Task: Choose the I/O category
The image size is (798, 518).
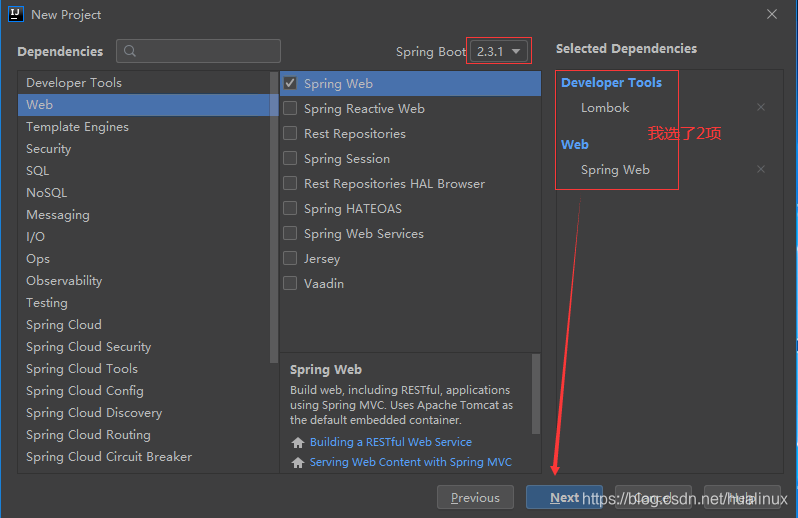Action: point(144,237)
